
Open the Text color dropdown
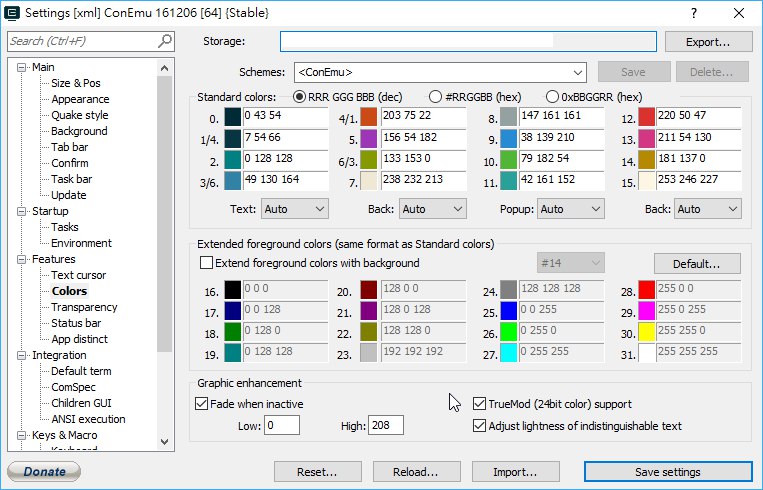[x=295, y=209]
